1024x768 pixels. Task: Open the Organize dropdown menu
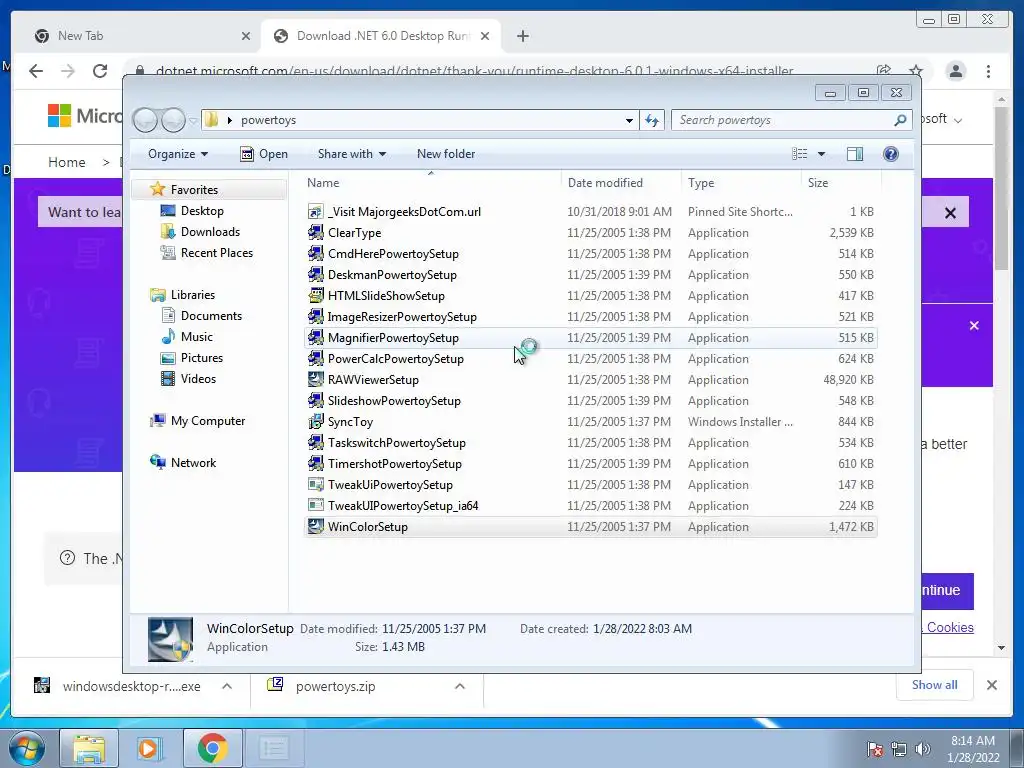coord(178,153)
